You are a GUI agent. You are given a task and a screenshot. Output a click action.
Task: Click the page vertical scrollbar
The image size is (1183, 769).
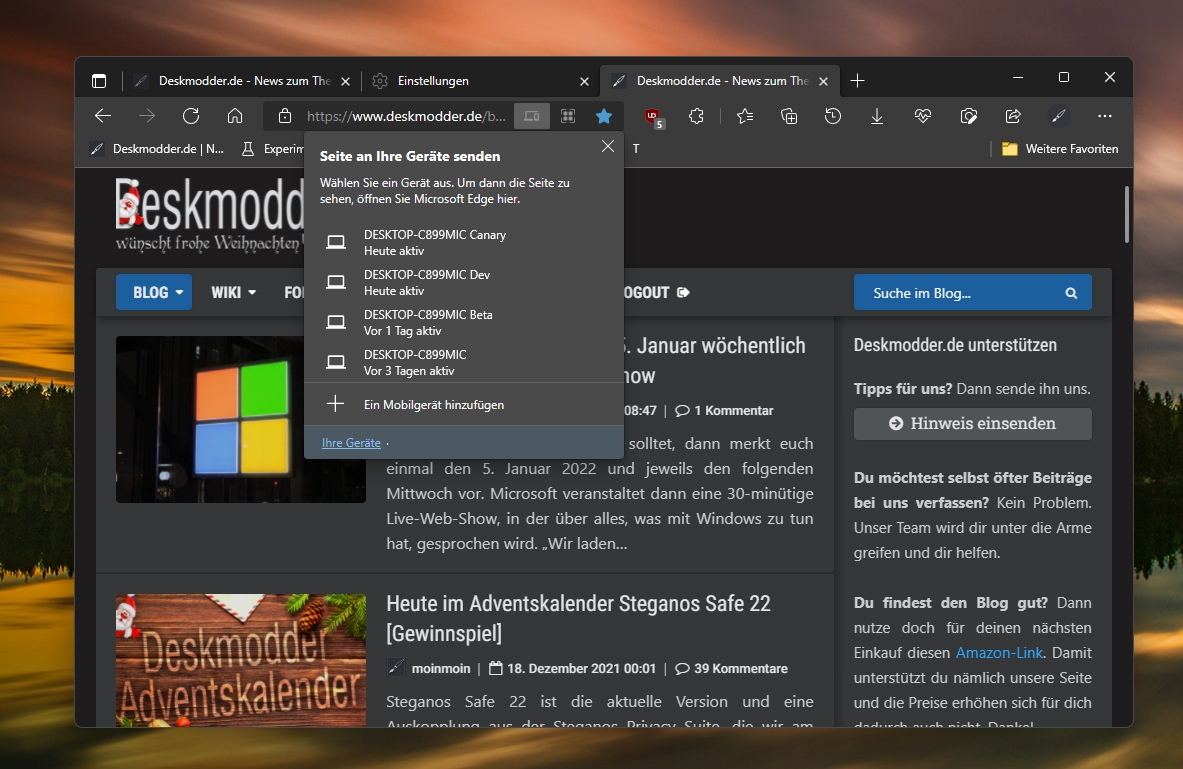(x=1126, y=214)
